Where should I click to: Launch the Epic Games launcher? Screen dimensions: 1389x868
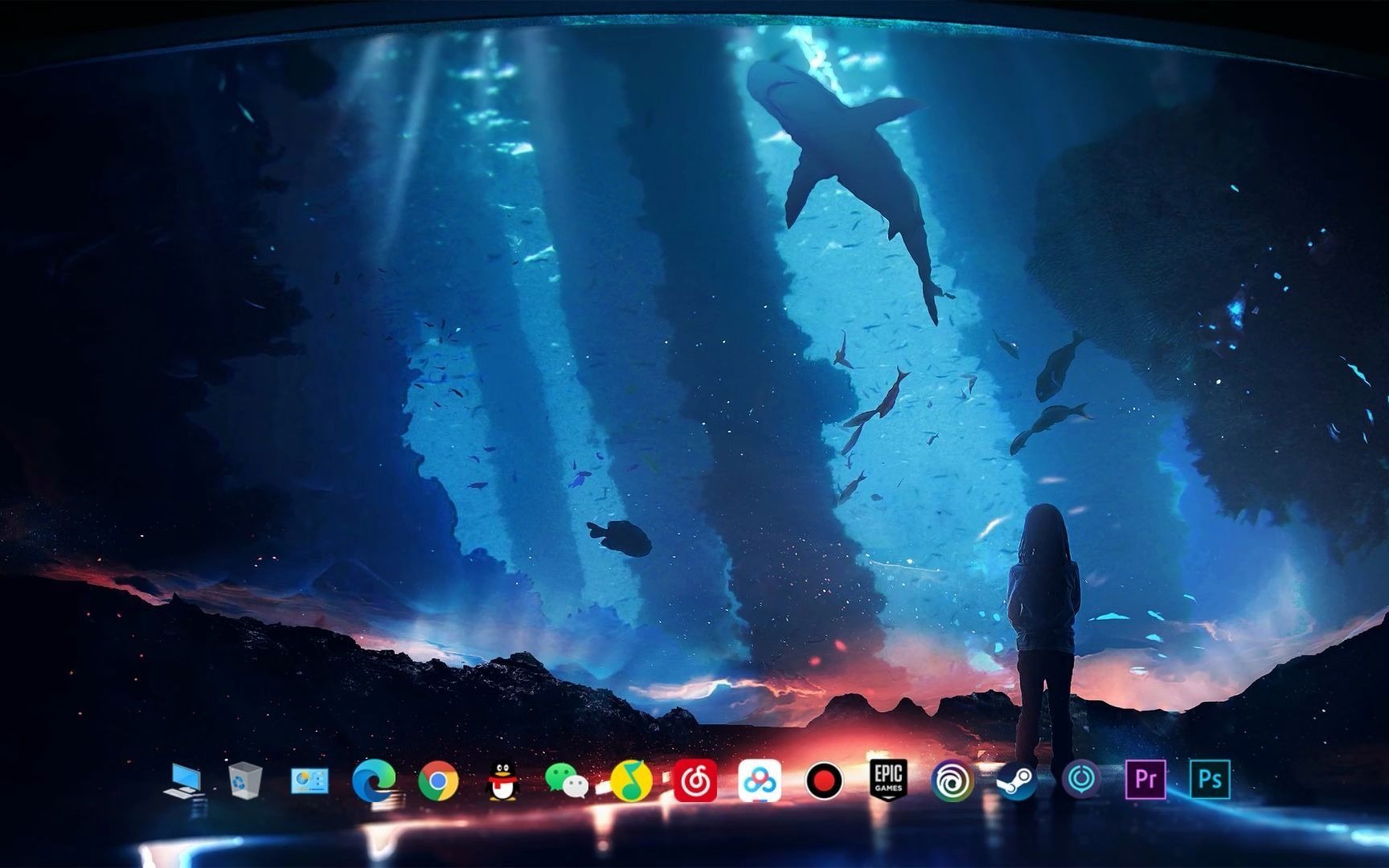(887, 780)
